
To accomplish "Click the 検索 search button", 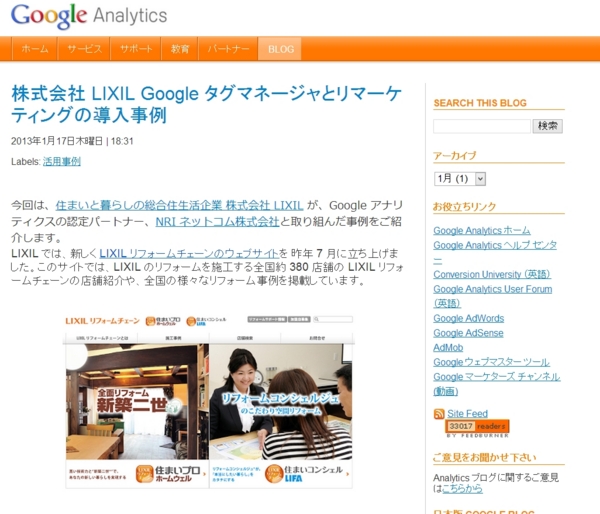I will [548, 126].
